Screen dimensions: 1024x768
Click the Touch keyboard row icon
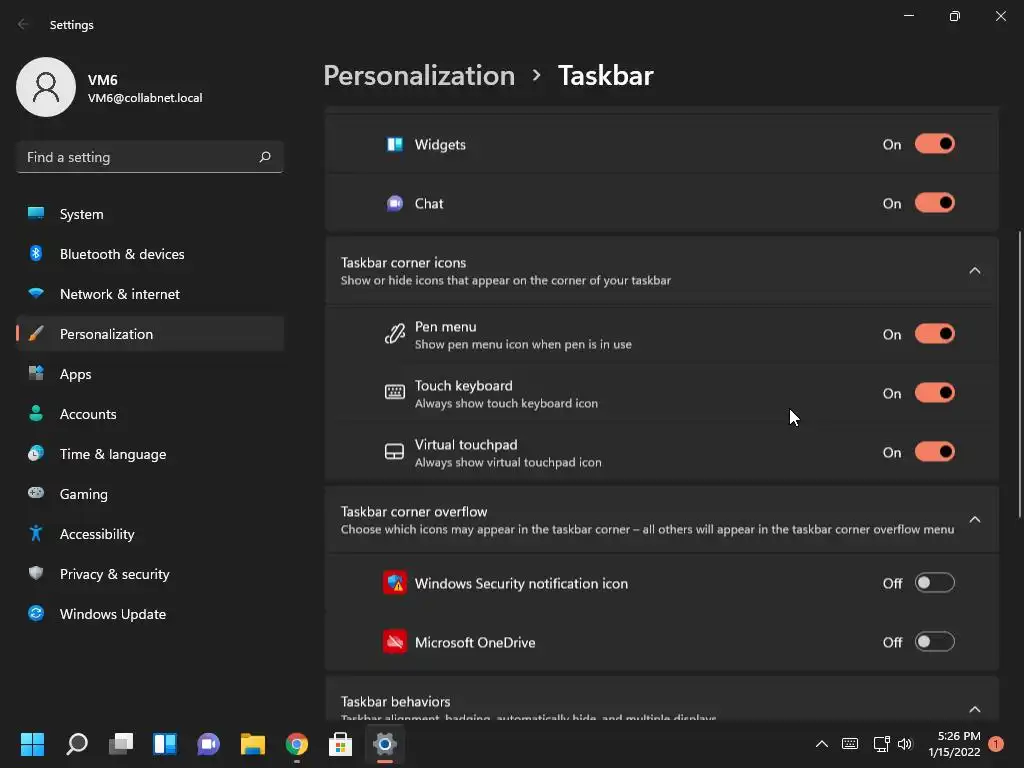point(394,392)
